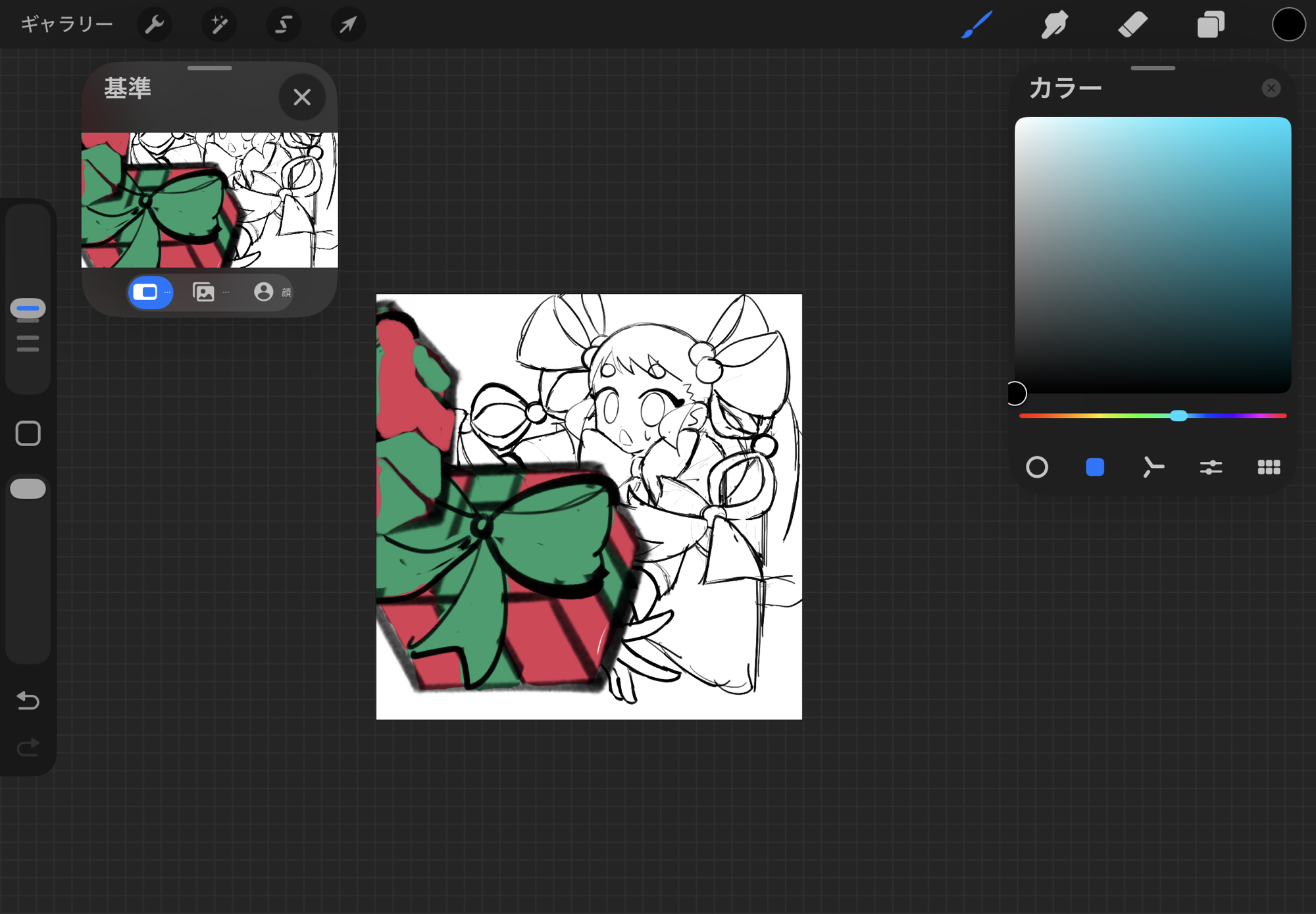Activate the Transform arrow tool
The image size is (1316, 914).
click(x=347, y=25)
